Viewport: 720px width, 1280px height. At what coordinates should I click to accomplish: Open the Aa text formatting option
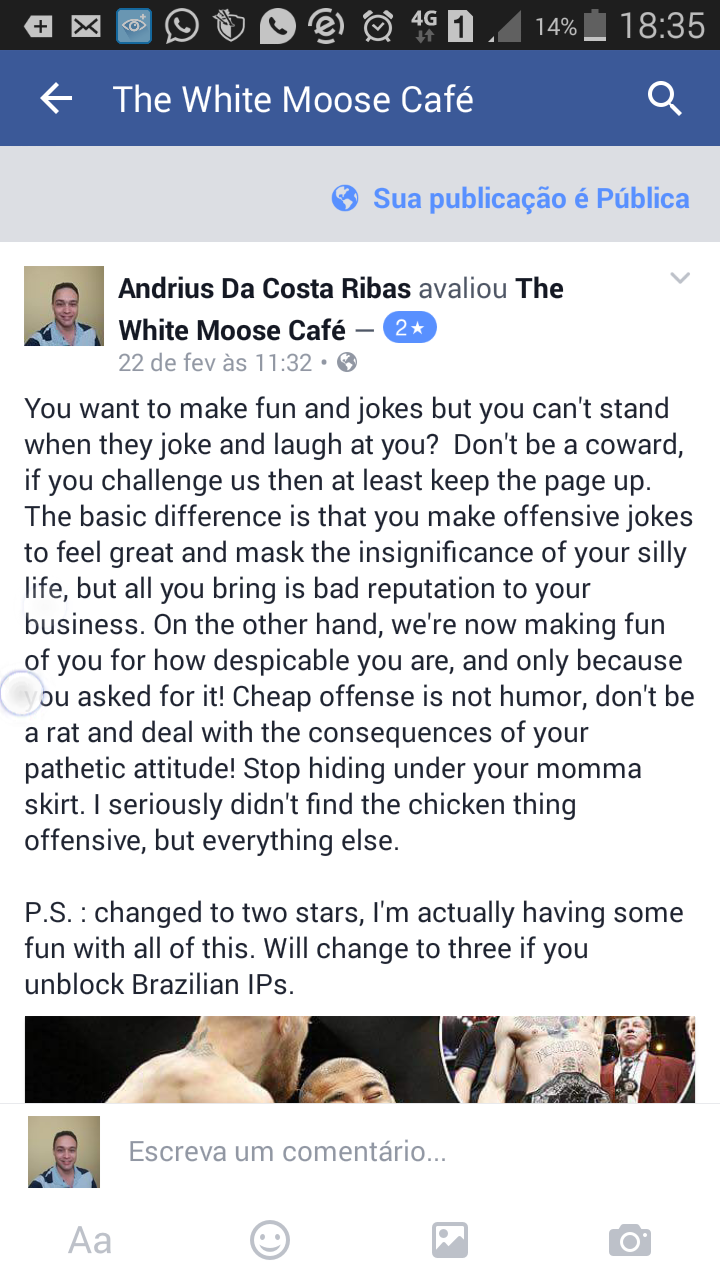90,1241
